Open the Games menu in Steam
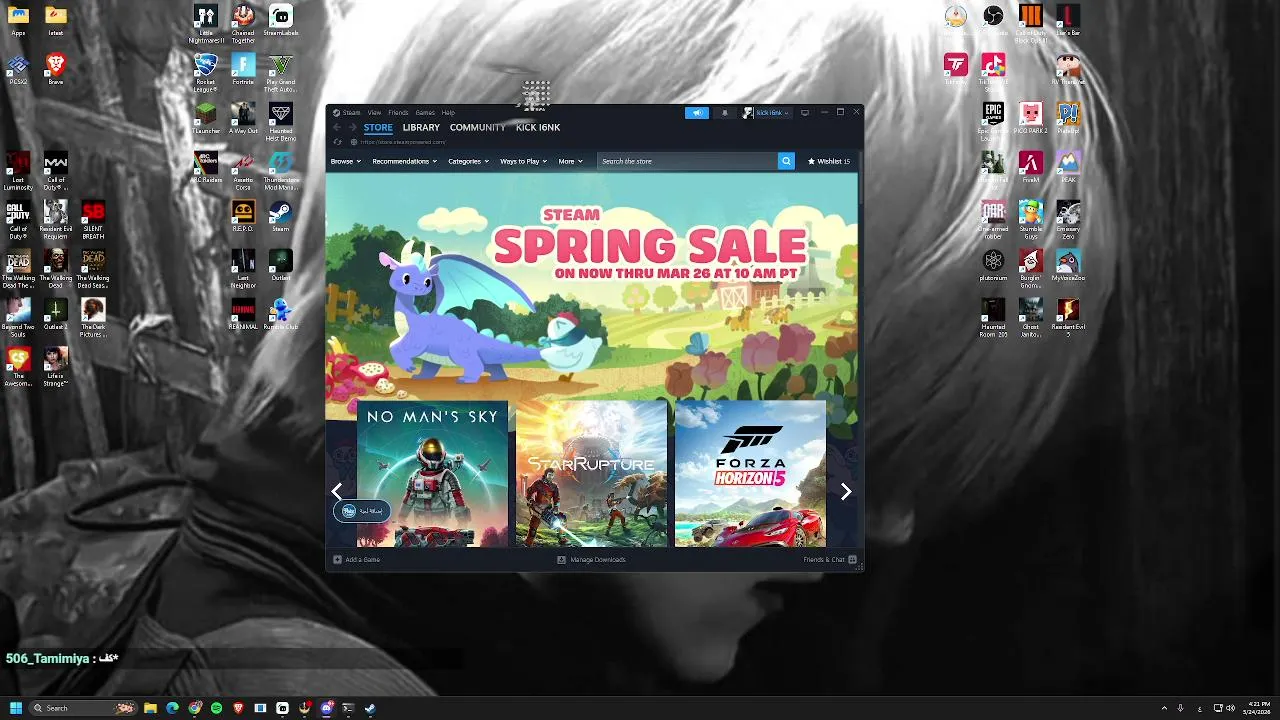This screenshot has width=1280, height=720. 425,113
